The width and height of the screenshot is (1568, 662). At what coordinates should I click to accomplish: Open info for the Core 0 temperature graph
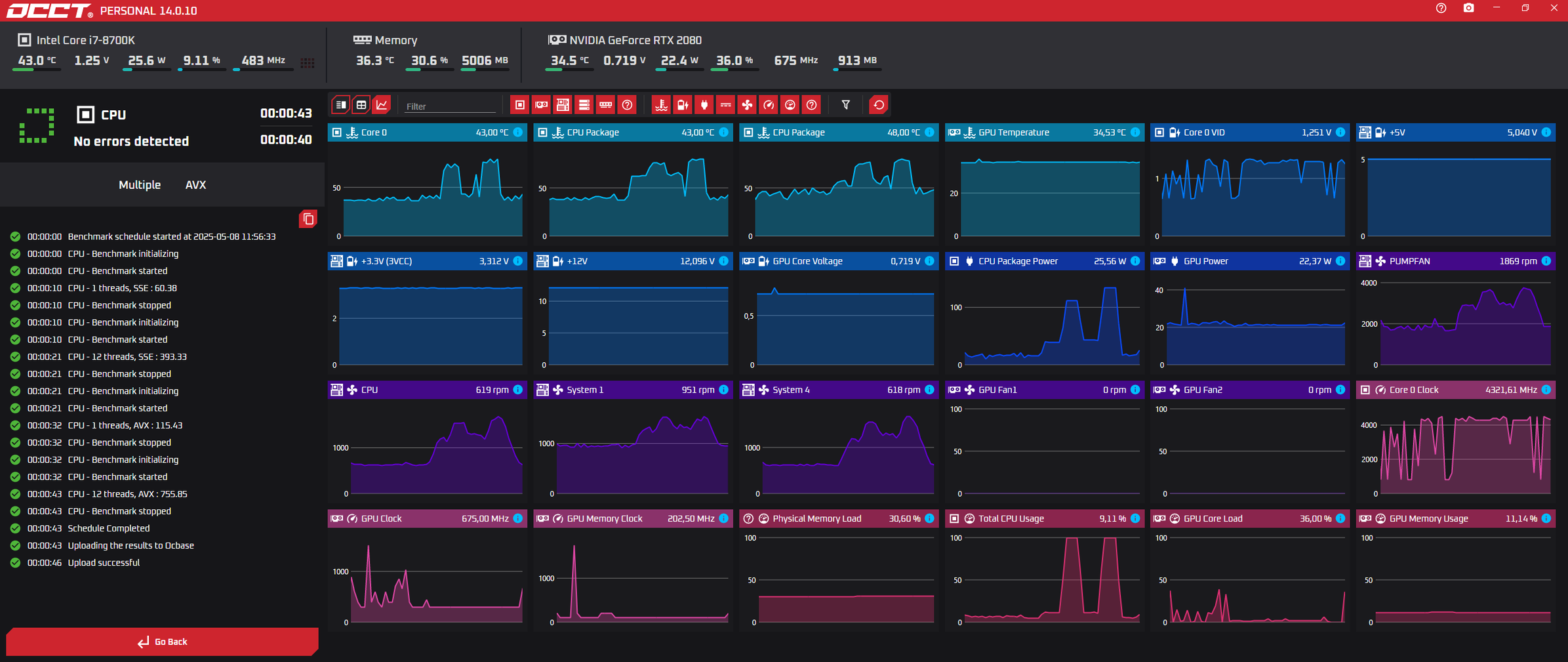point(518,133)
